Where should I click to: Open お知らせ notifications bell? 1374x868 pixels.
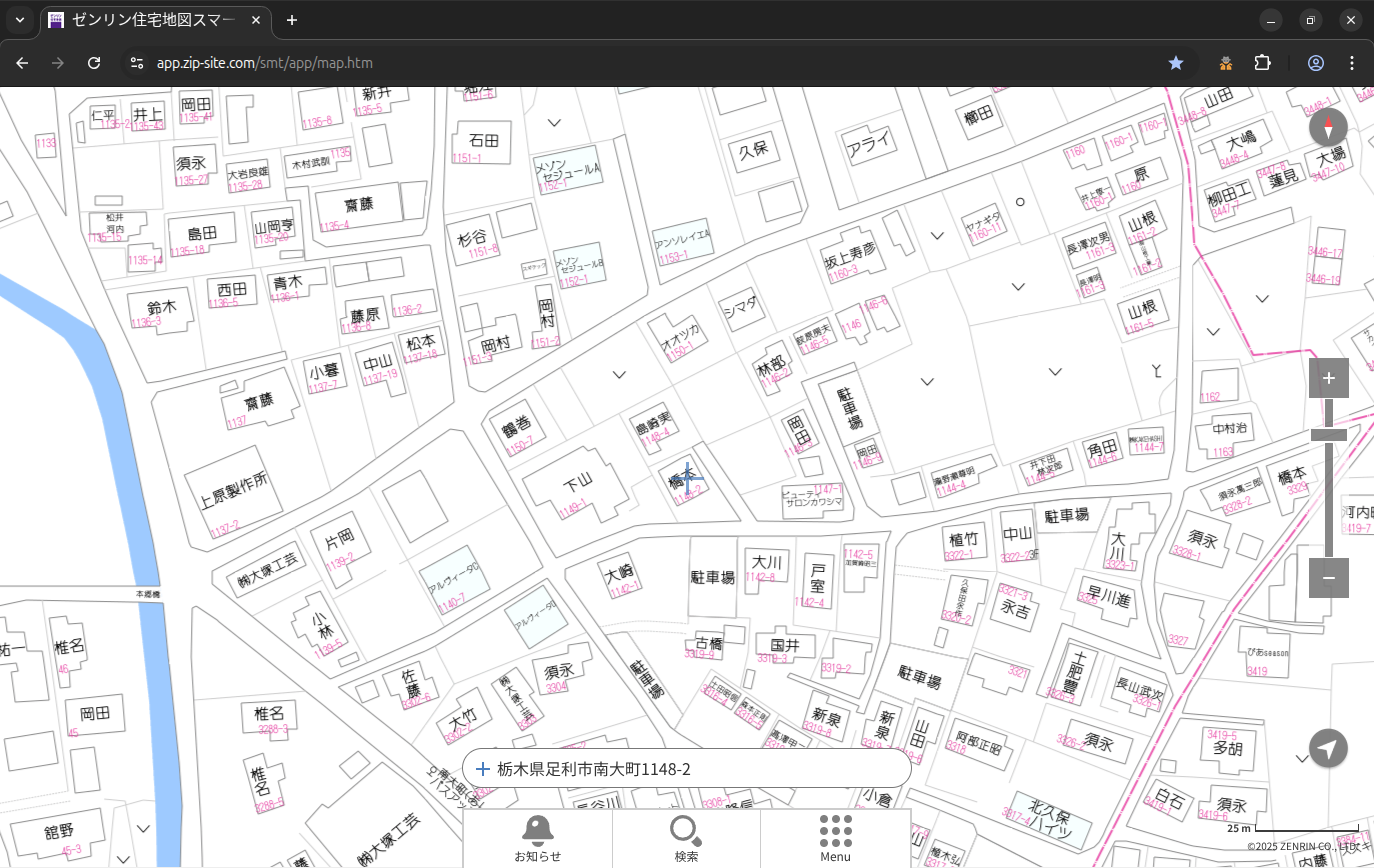click(537, 838)
